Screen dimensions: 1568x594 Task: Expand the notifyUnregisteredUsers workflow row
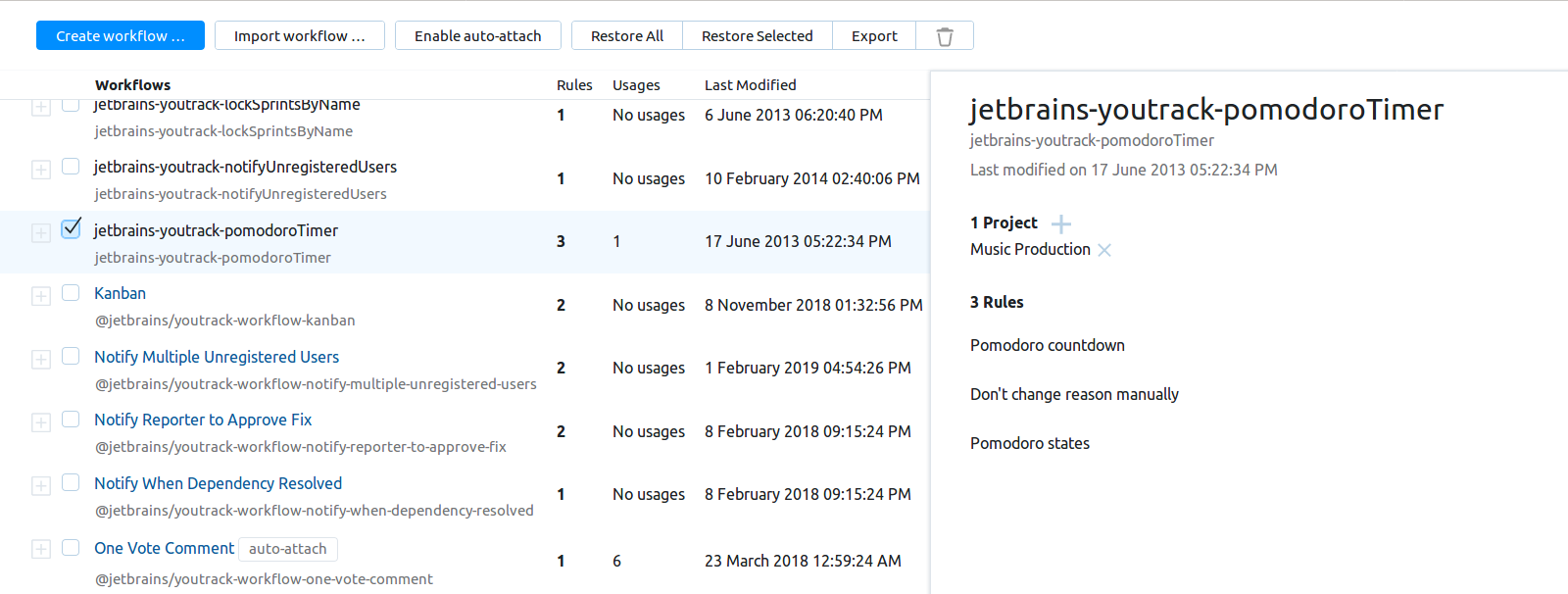(41, 170)
